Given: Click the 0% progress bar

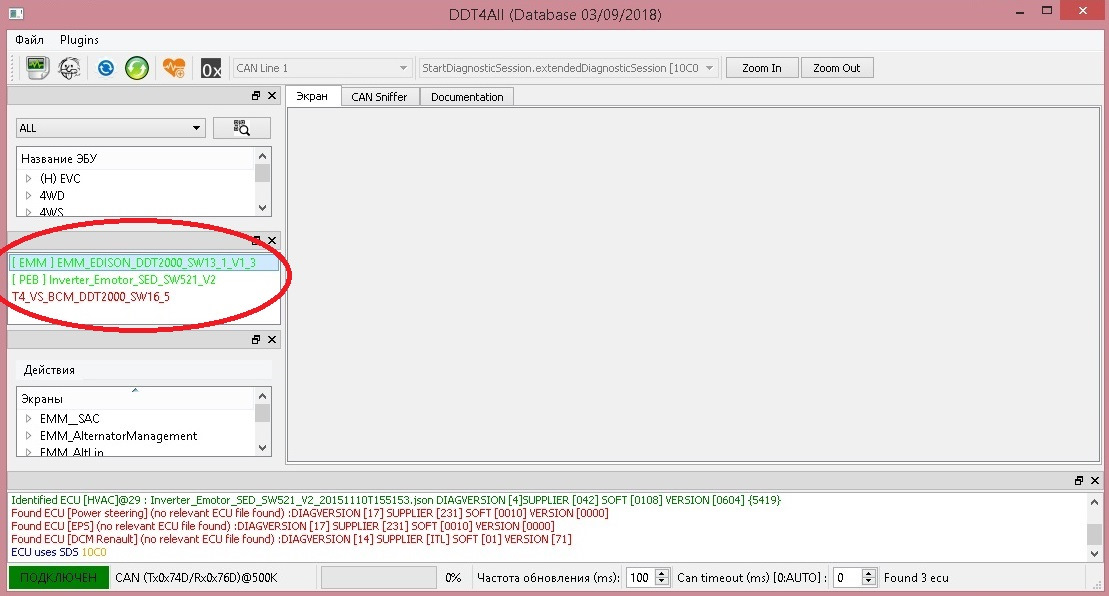Looking at the screenshot, I should click(378, 578).
